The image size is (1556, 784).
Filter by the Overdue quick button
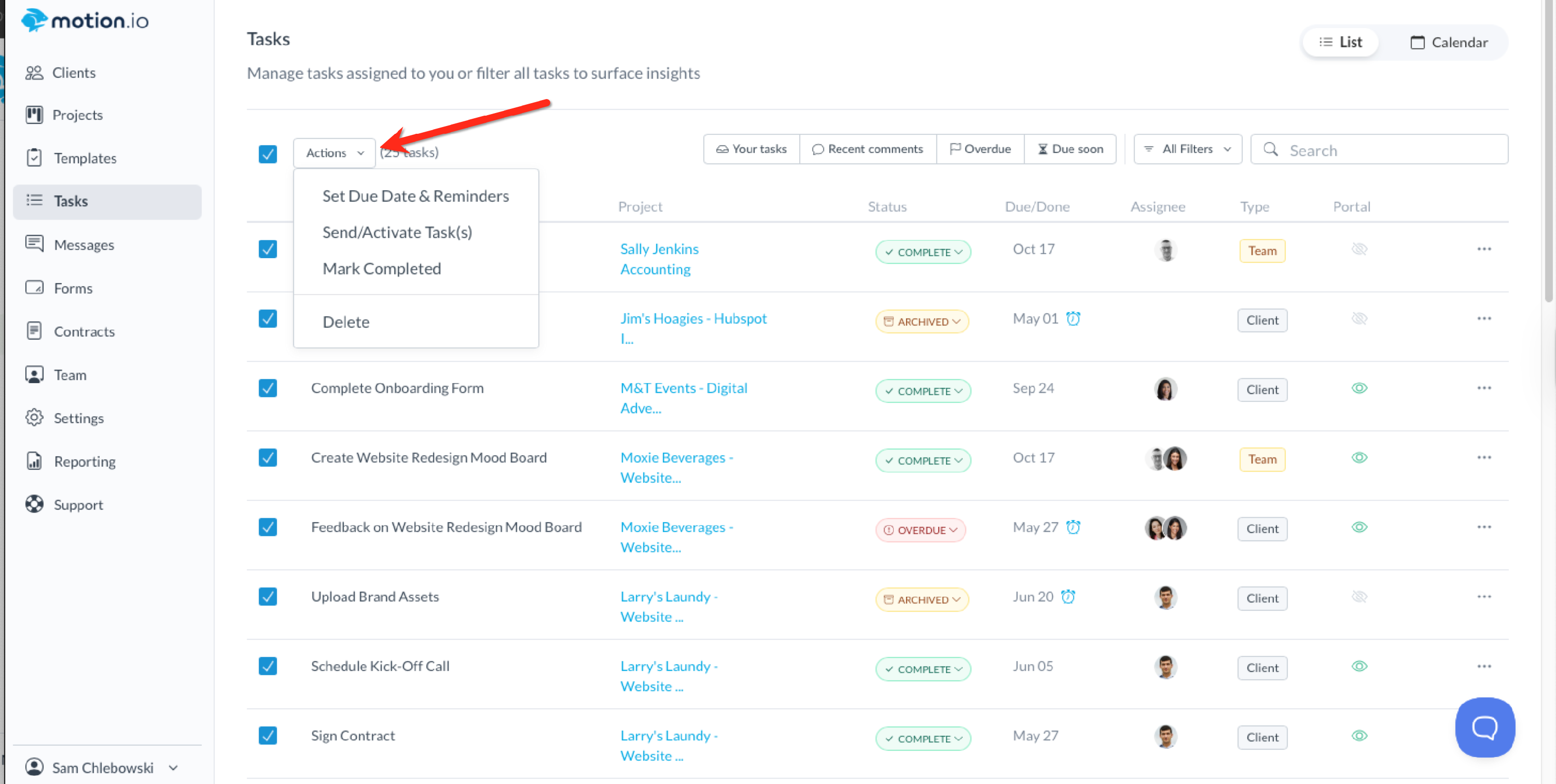pos(980,149)
